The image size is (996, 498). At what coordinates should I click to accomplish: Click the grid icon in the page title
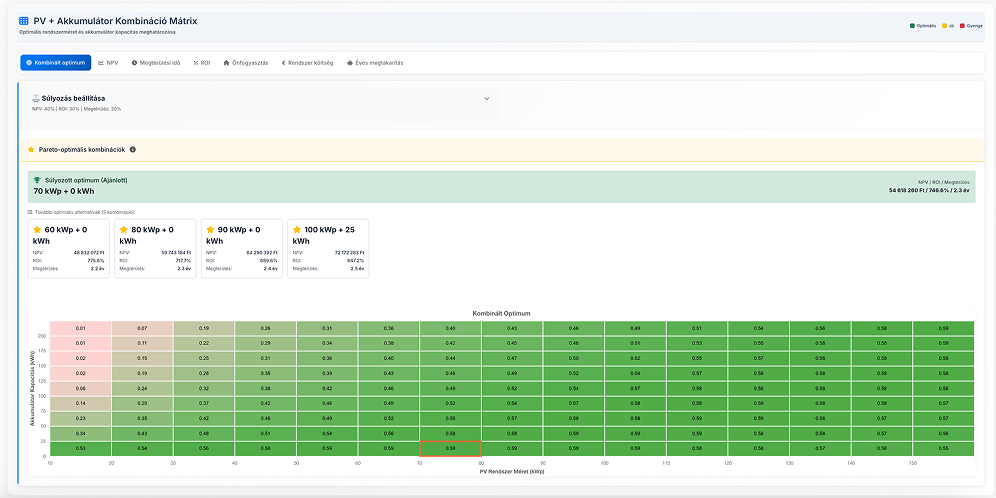pyautogui.click(x=24, y=20)
